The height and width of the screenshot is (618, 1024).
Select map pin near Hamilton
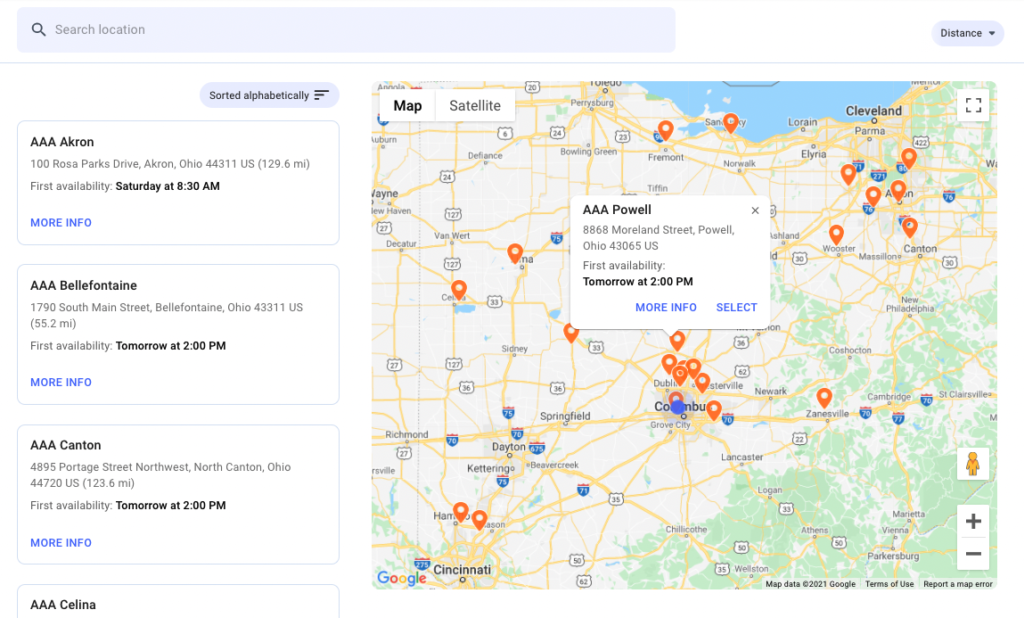[460, 512]
